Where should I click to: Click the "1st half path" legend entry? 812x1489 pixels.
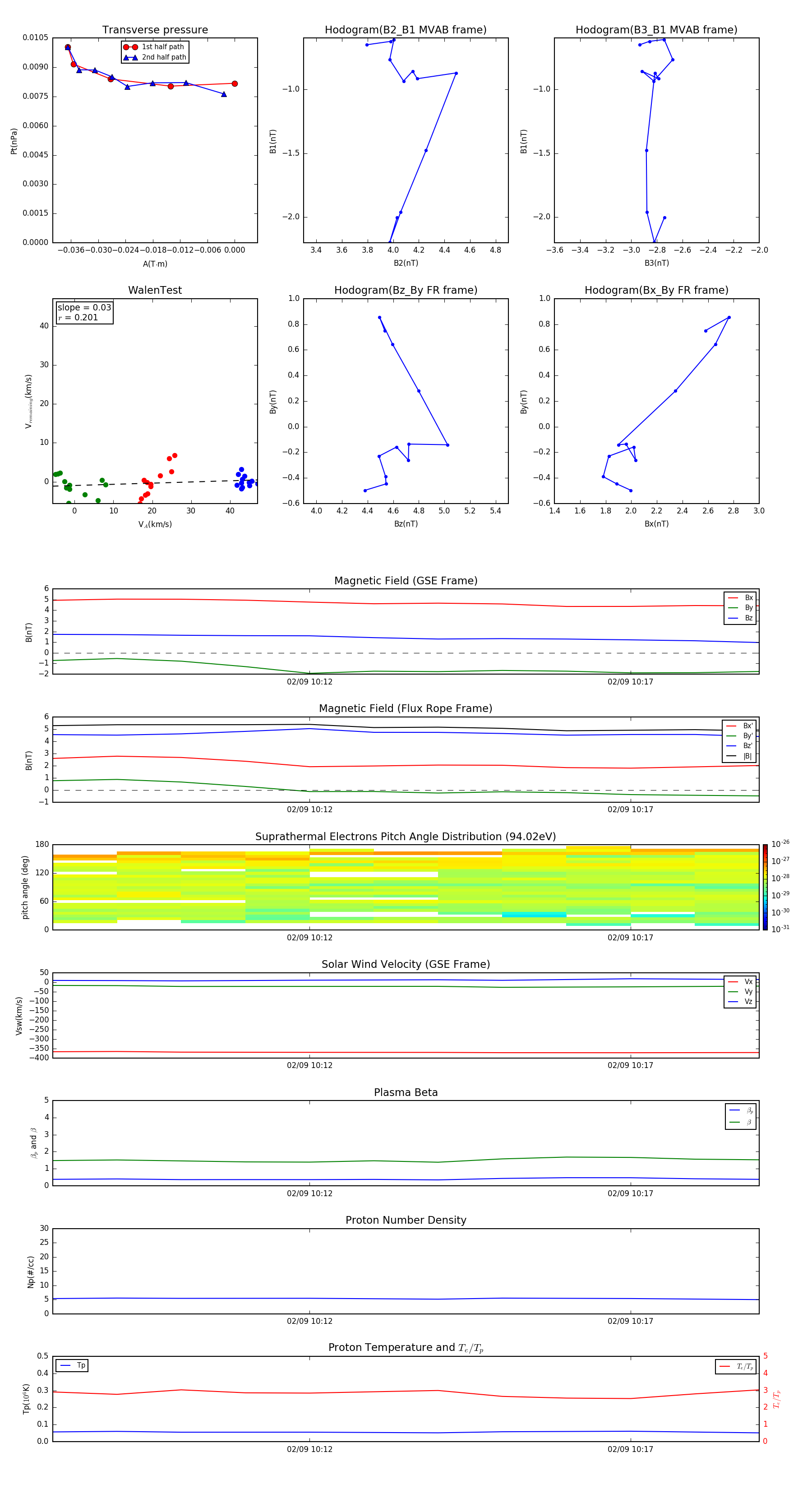(x=154, y=47)
